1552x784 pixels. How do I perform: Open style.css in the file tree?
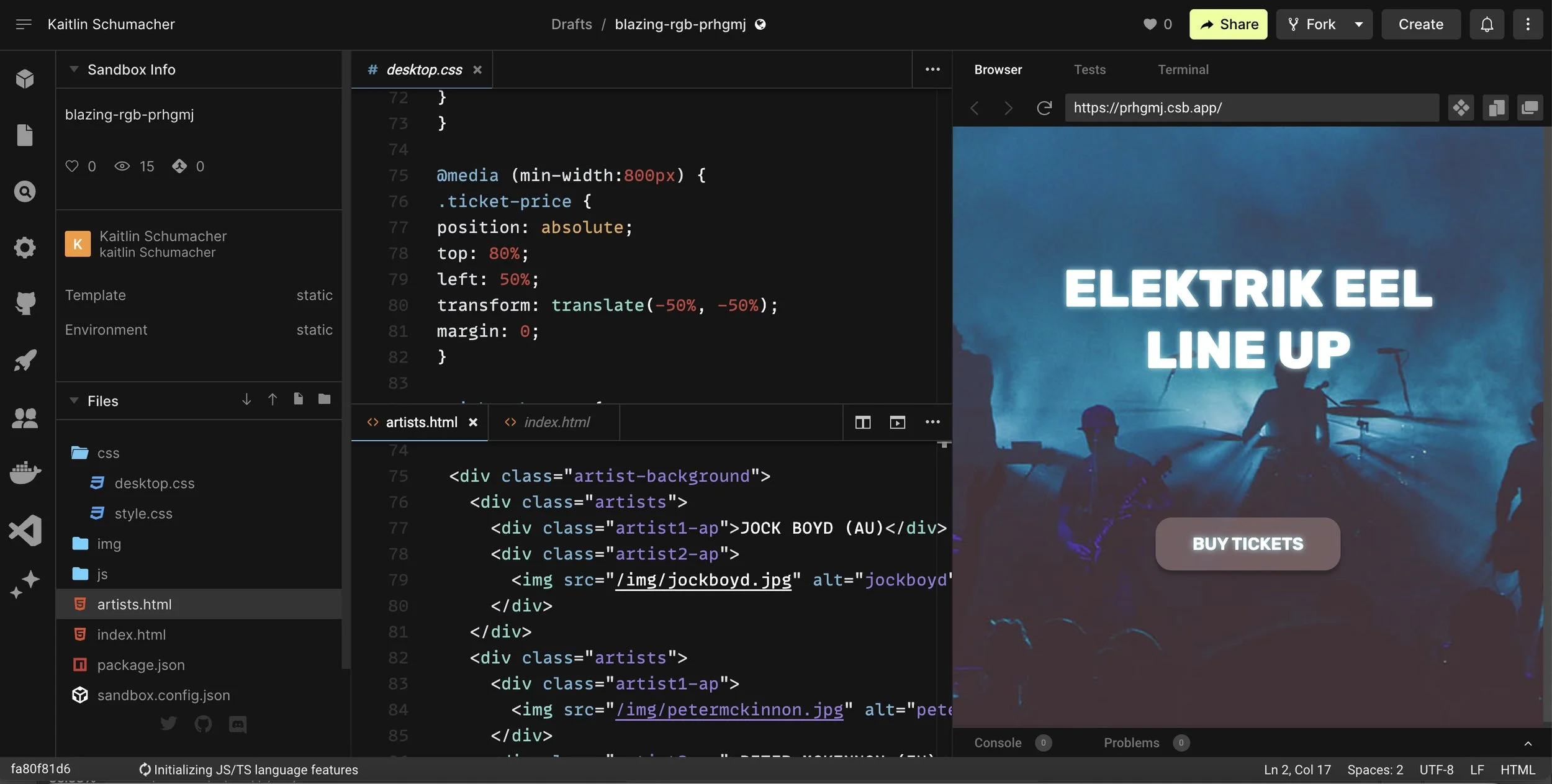143,513
